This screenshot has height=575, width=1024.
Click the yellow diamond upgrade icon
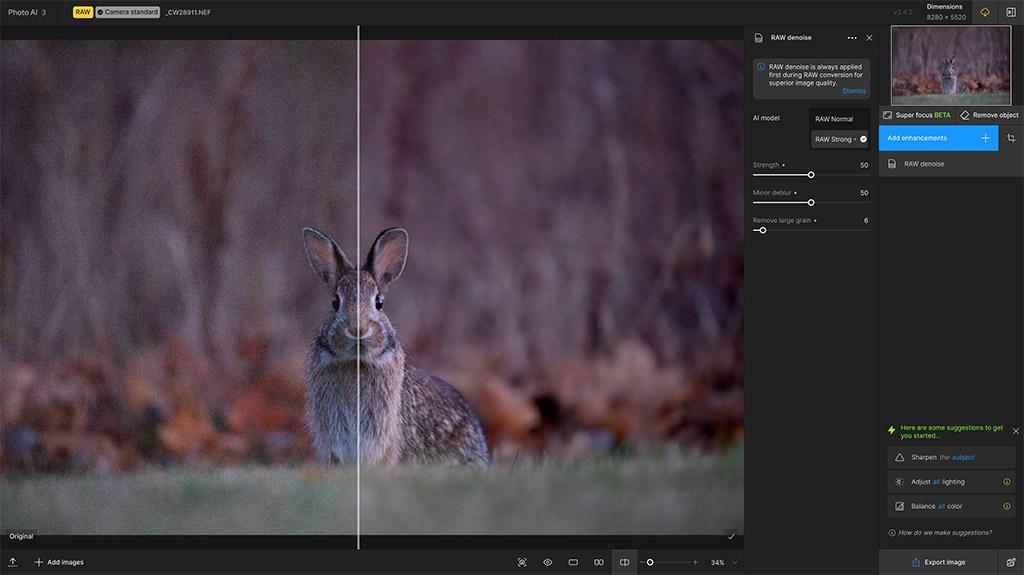point(985,12)
